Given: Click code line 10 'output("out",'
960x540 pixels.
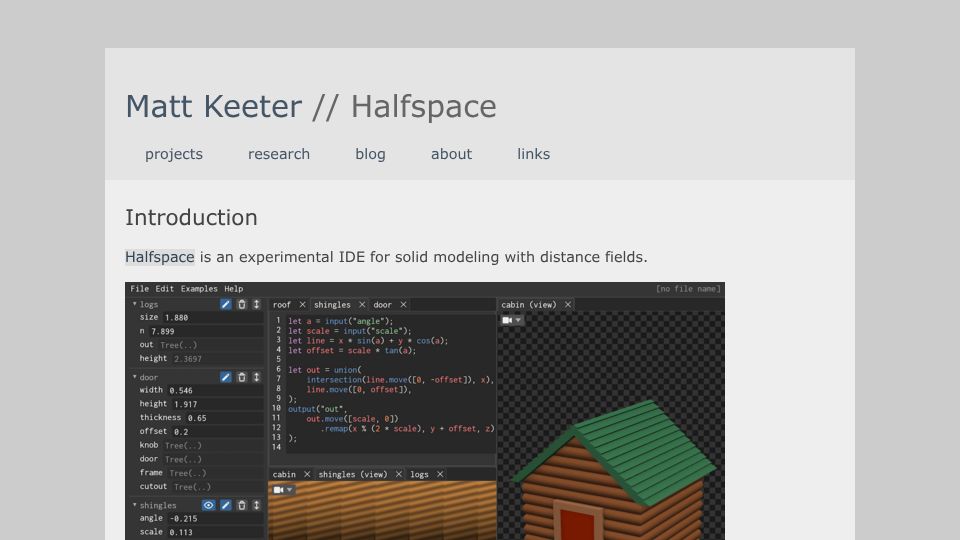Looking at the screenshot, I should click(x=317, y=409).
